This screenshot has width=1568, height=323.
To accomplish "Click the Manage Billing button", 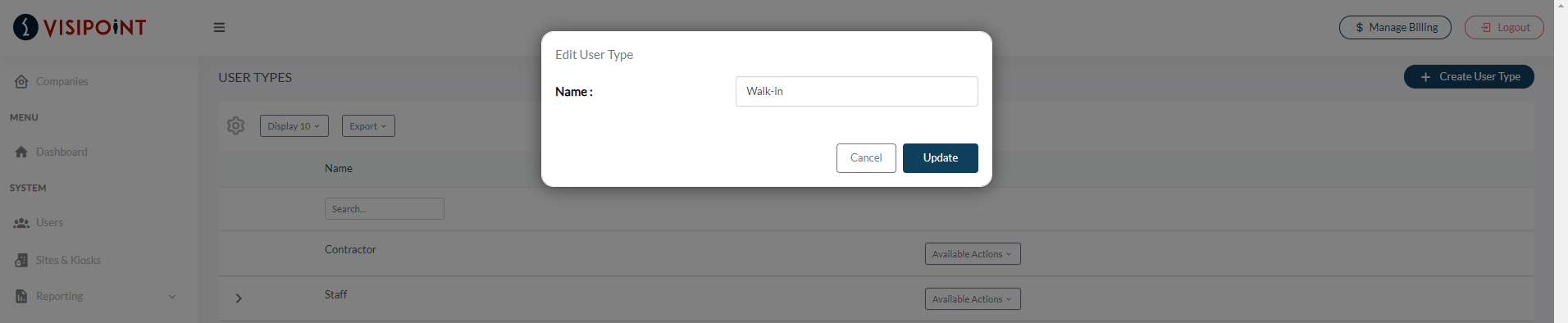I will click(1395, 27).
